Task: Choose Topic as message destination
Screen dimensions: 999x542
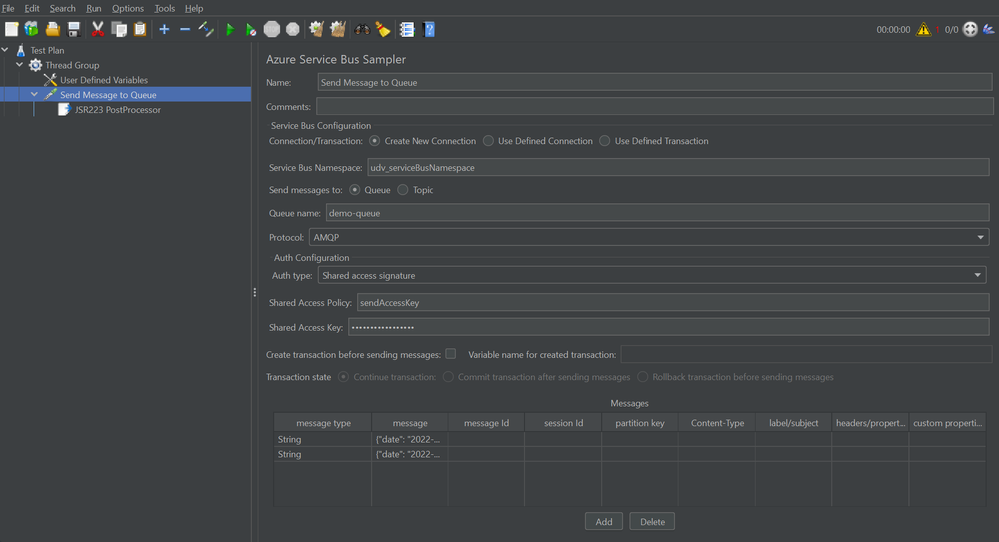Action: [x=403, y=190]
